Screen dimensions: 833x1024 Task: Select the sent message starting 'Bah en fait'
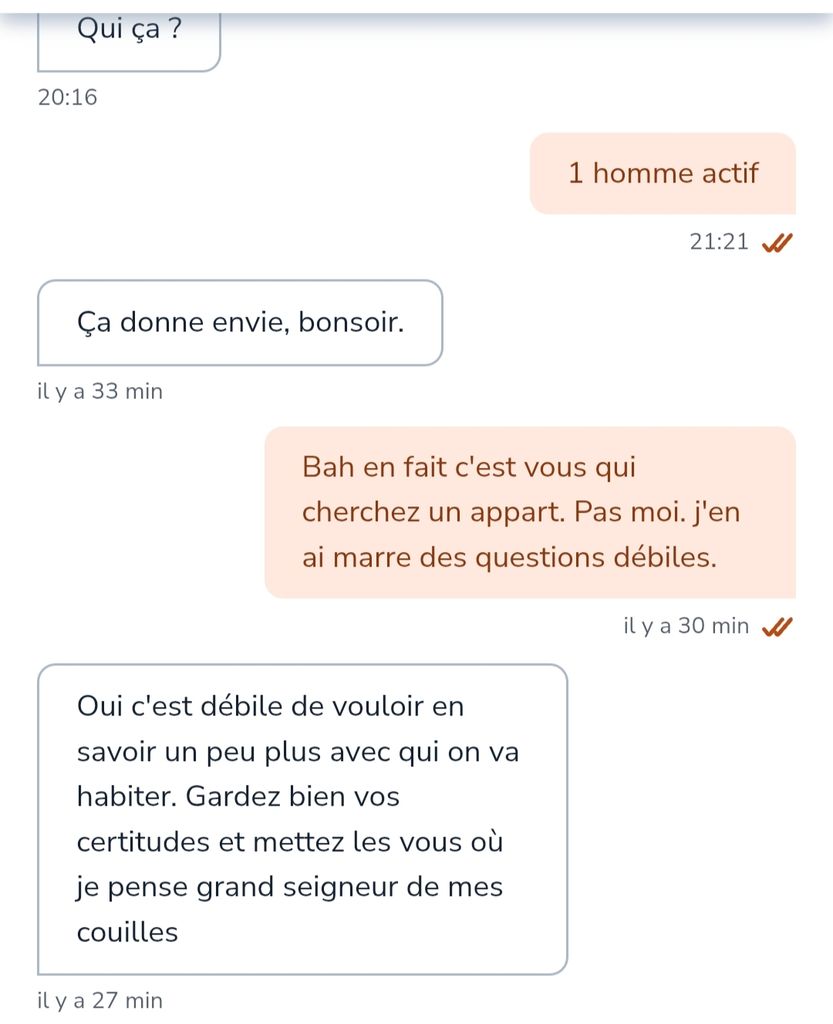(530, 513)
